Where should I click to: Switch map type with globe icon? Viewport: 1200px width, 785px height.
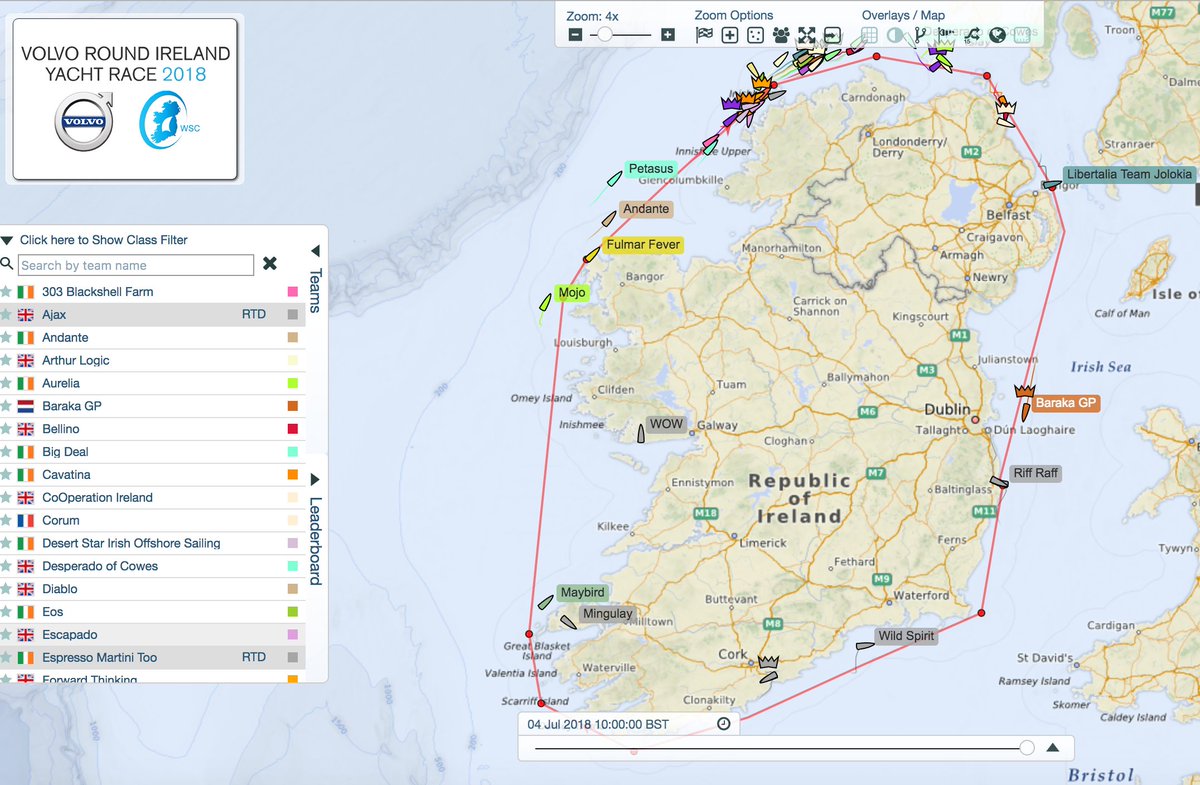[x=997, y=35]
